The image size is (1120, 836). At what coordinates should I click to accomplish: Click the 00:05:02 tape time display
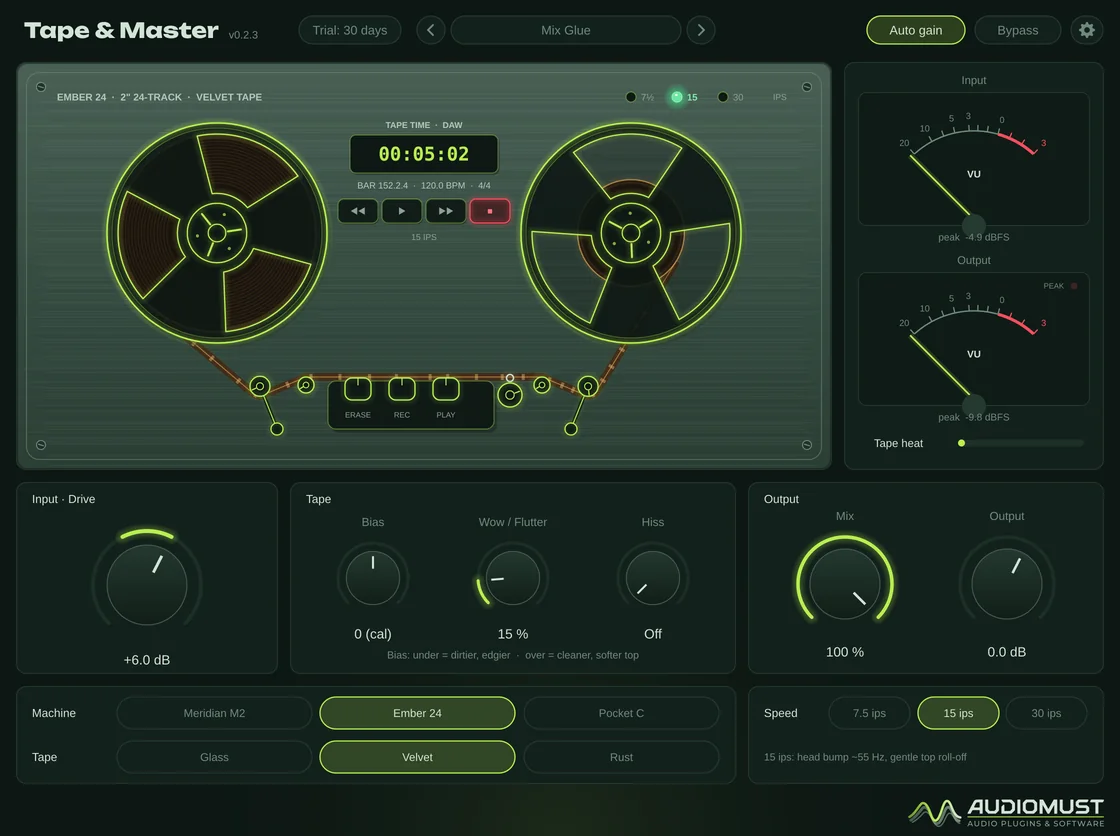(x=424, y=154)
